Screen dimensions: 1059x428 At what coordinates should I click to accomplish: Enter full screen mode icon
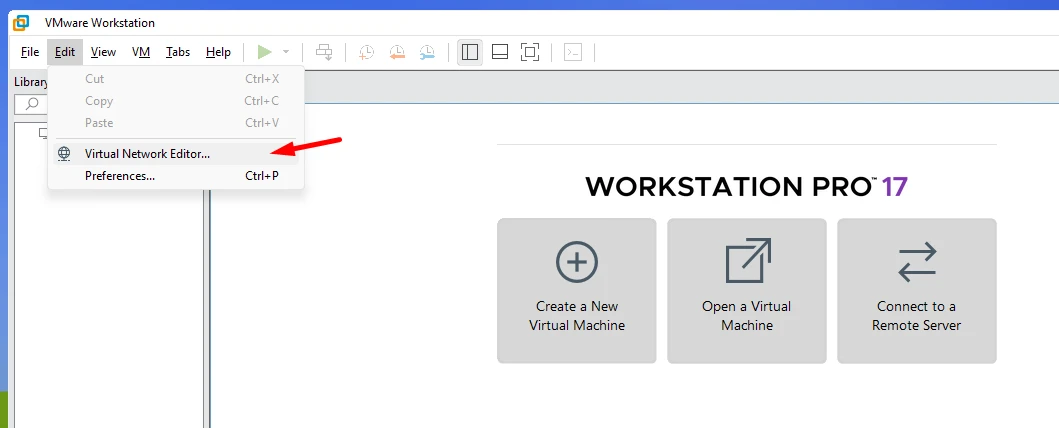point(530,52)
